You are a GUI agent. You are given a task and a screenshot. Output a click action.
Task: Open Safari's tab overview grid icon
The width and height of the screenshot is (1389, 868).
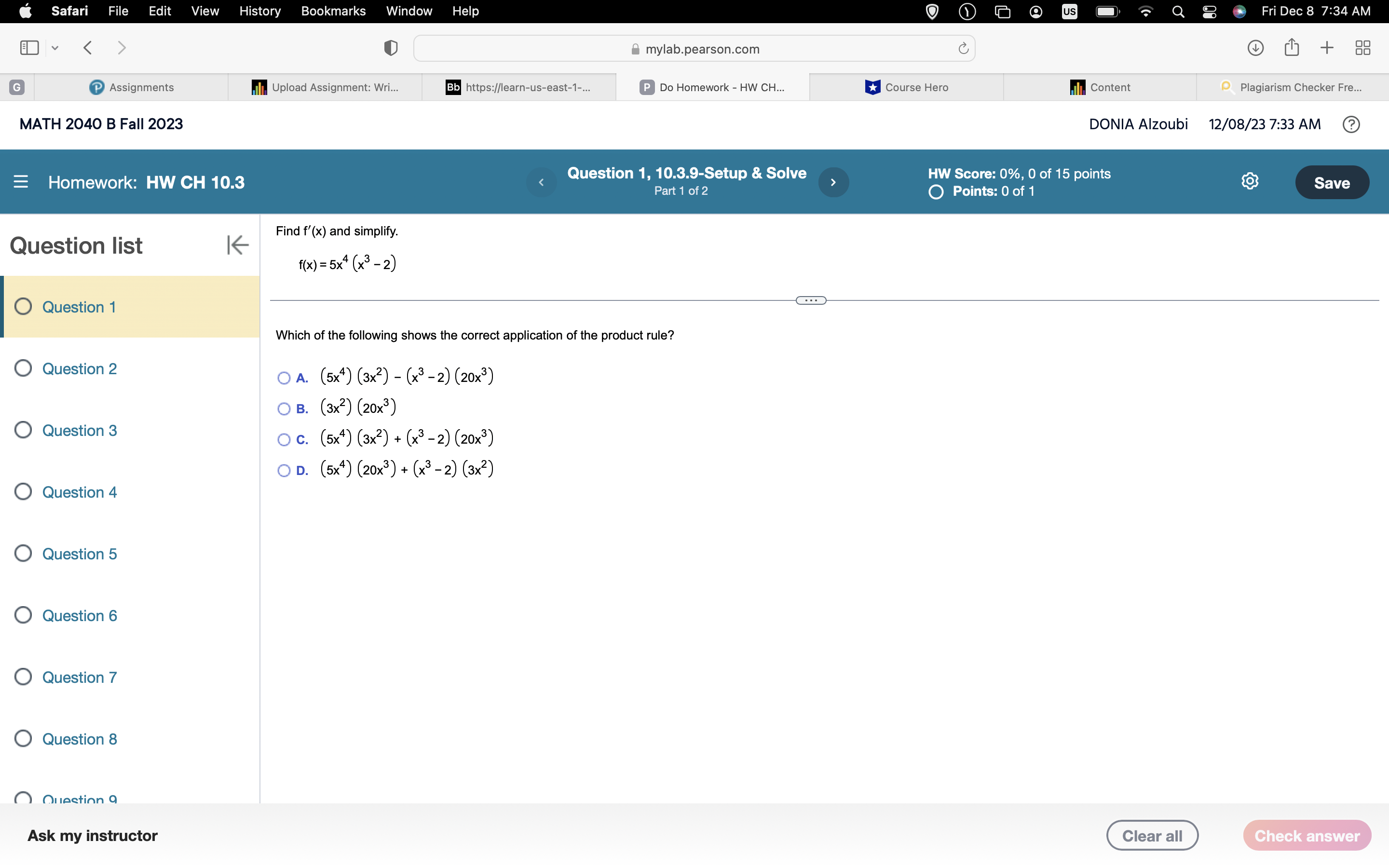pos(1362,48)
